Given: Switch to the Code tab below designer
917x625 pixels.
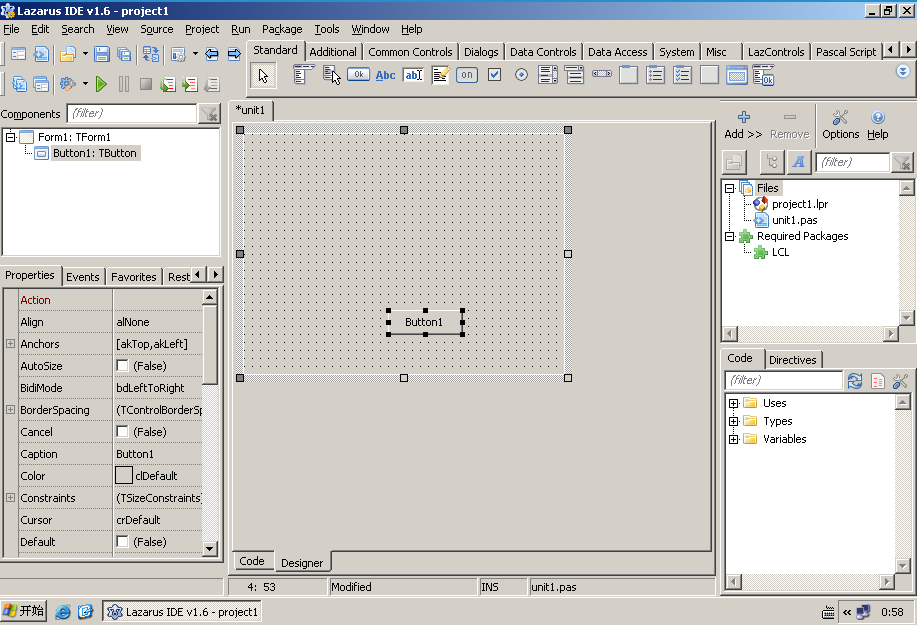Looking at the screenshot, I should tap(251, 561).
